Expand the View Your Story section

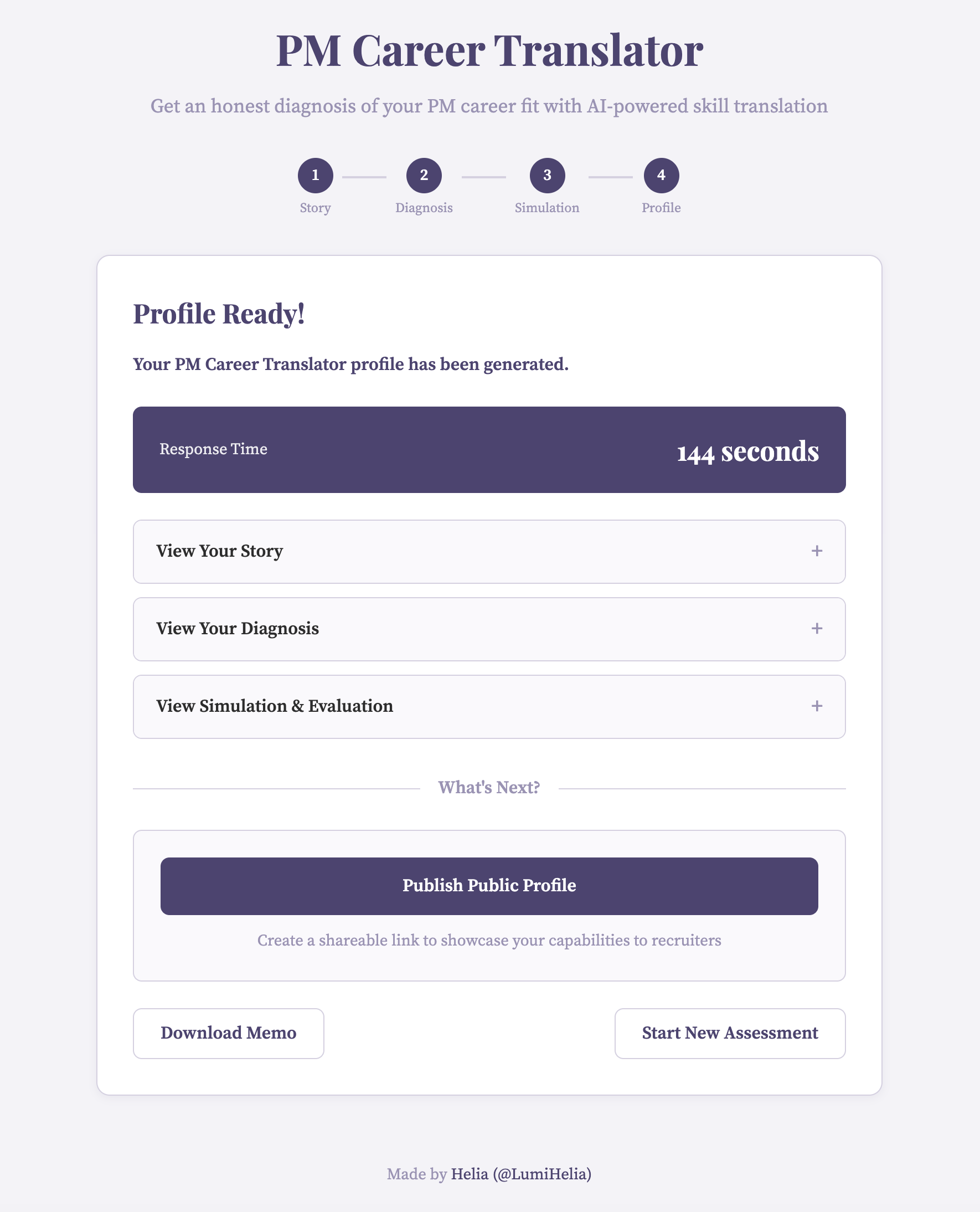[489, 552]
